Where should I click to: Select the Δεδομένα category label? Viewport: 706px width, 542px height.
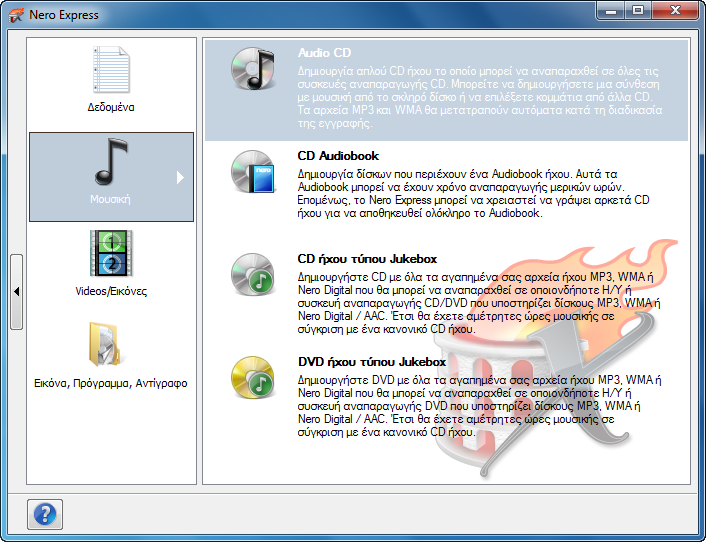pos(111,107)
